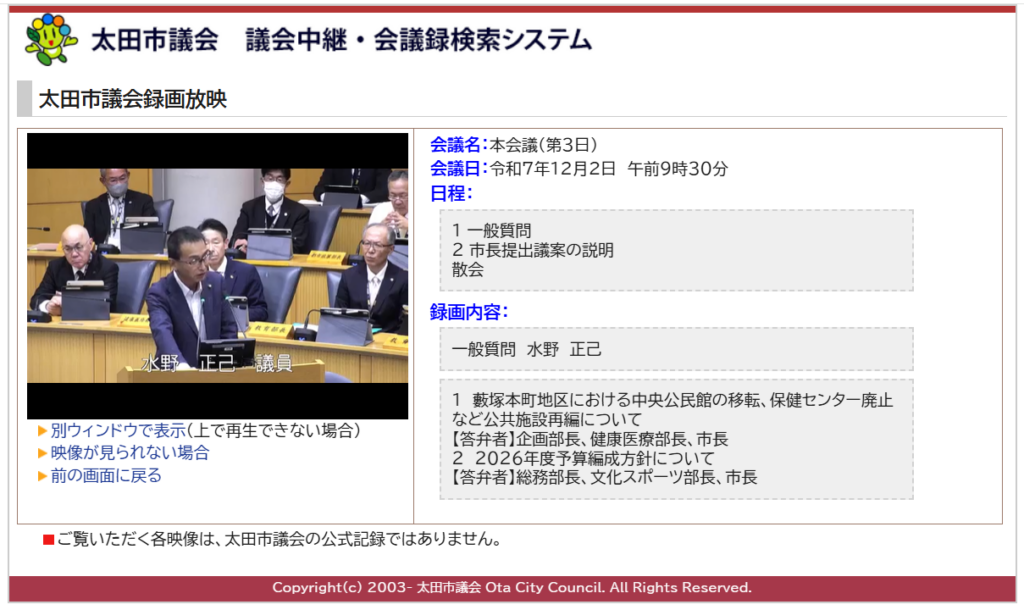Click the Ota City Council copyright footer
This screenshot has width=1024, height=610.
[x=511, y=588]
